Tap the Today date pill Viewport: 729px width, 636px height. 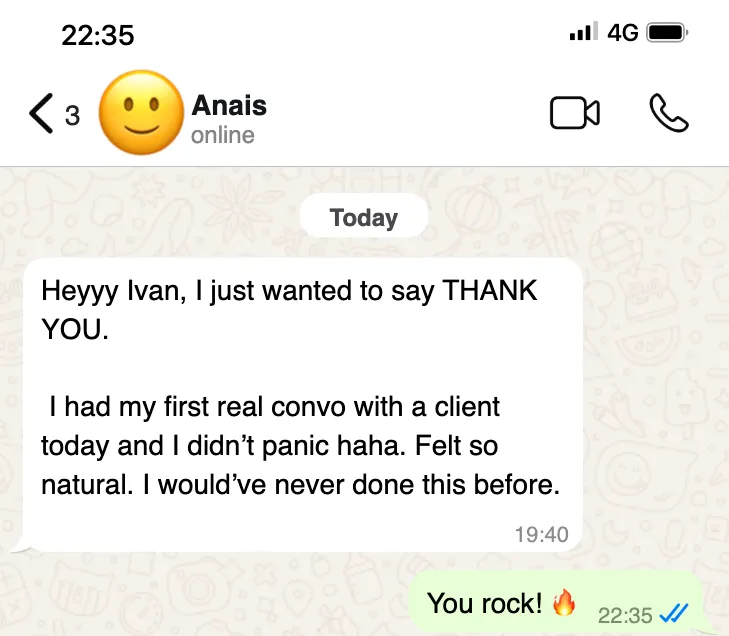point(364,217)
